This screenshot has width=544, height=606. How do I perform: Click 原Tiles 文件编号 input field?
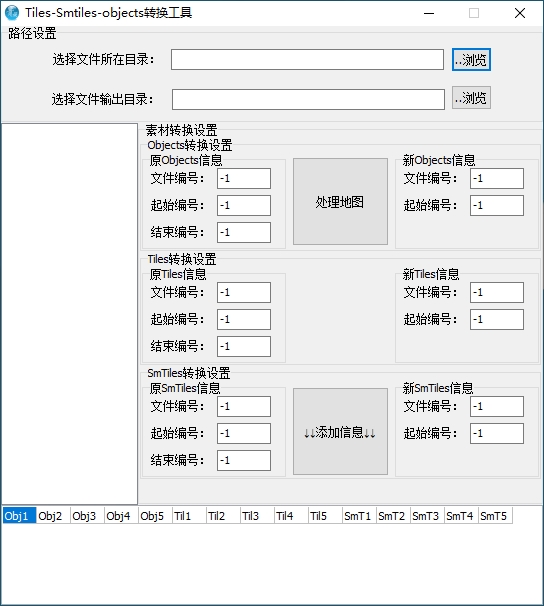244,292
